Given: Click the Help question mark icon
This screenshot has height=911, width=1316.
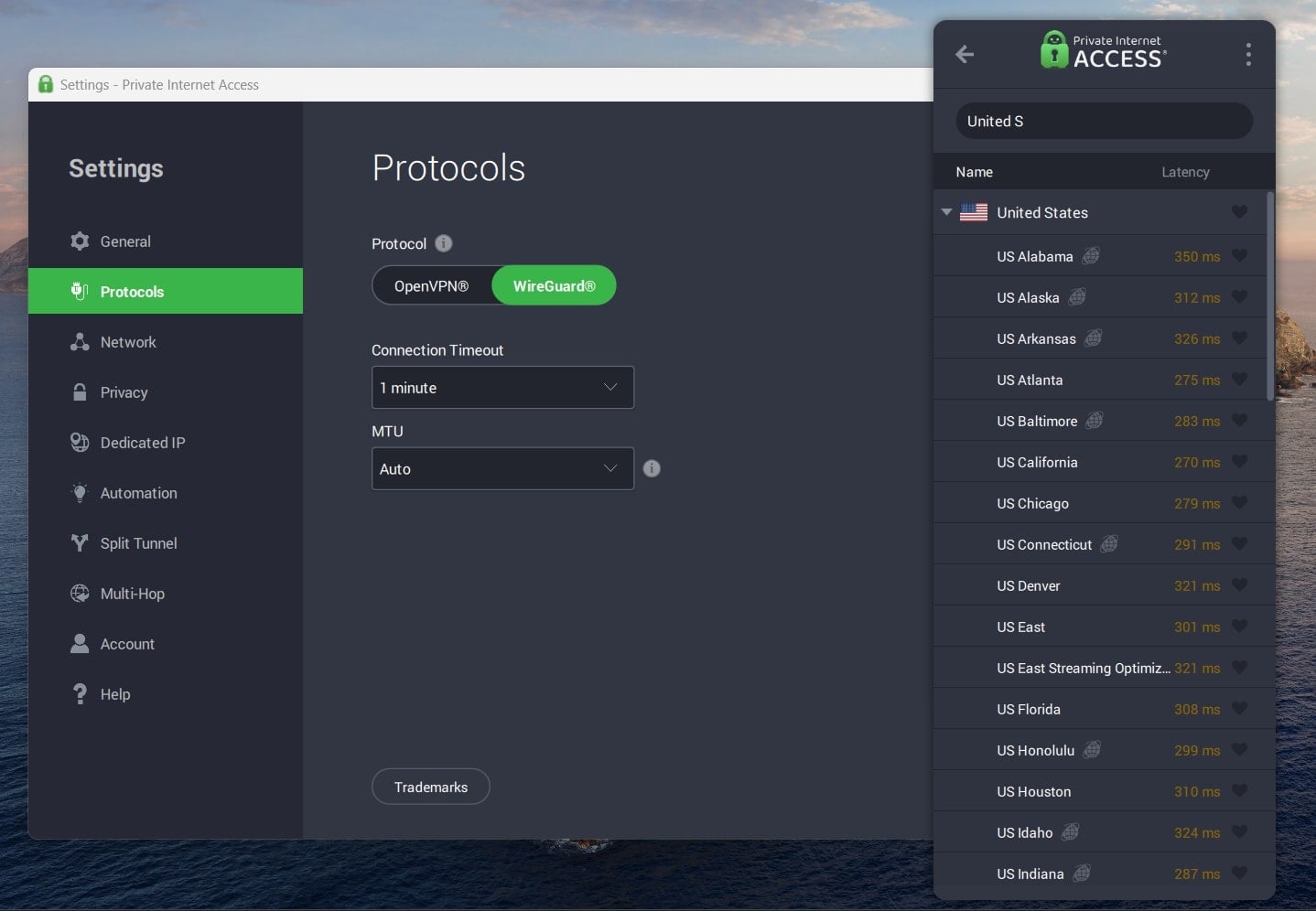Looking at the screenshot, I should click(x=81, y=693).
